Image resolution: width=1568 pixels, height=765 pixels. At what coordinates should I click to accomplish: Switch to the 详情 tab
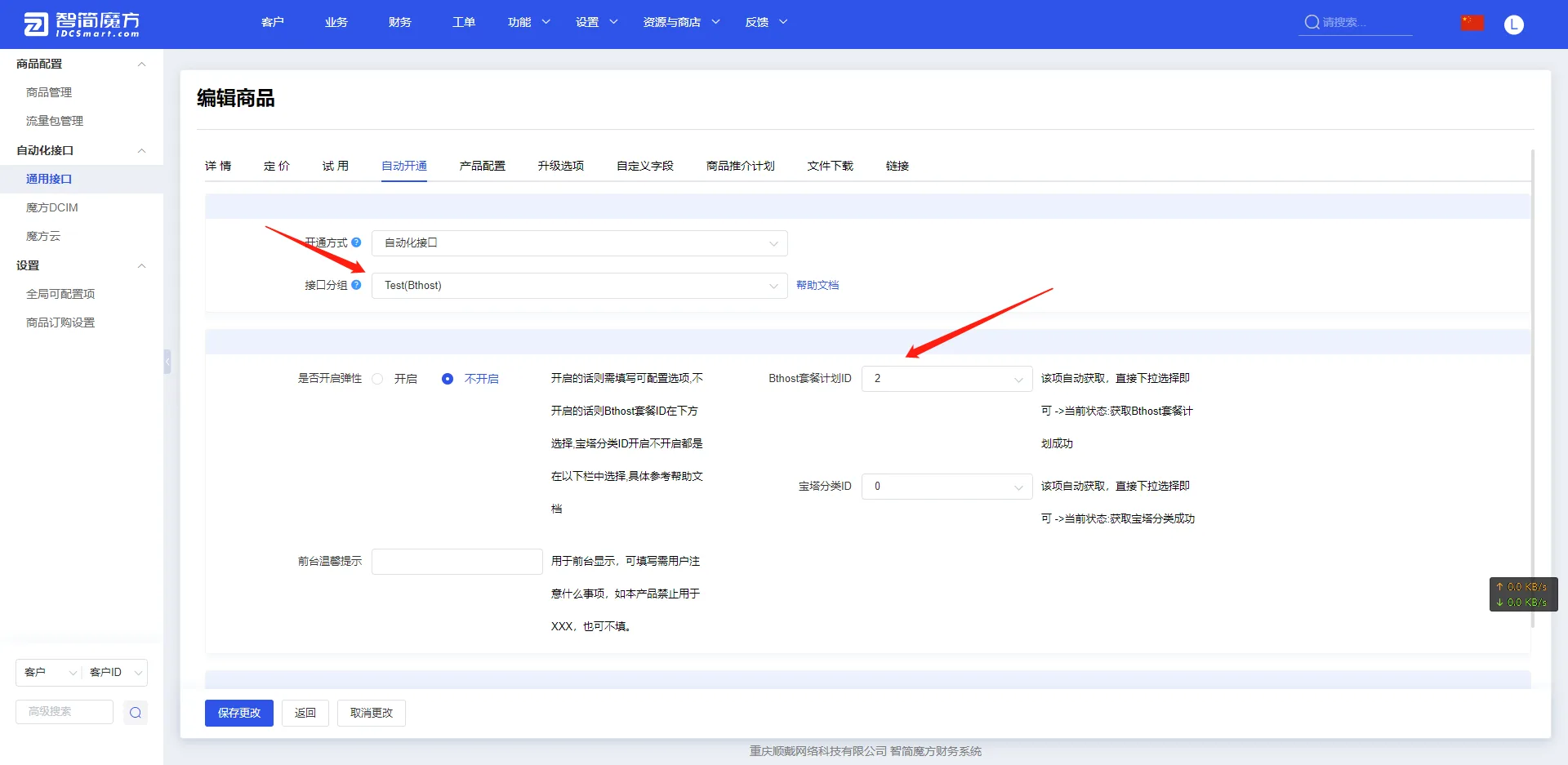(x=218, y=166)
